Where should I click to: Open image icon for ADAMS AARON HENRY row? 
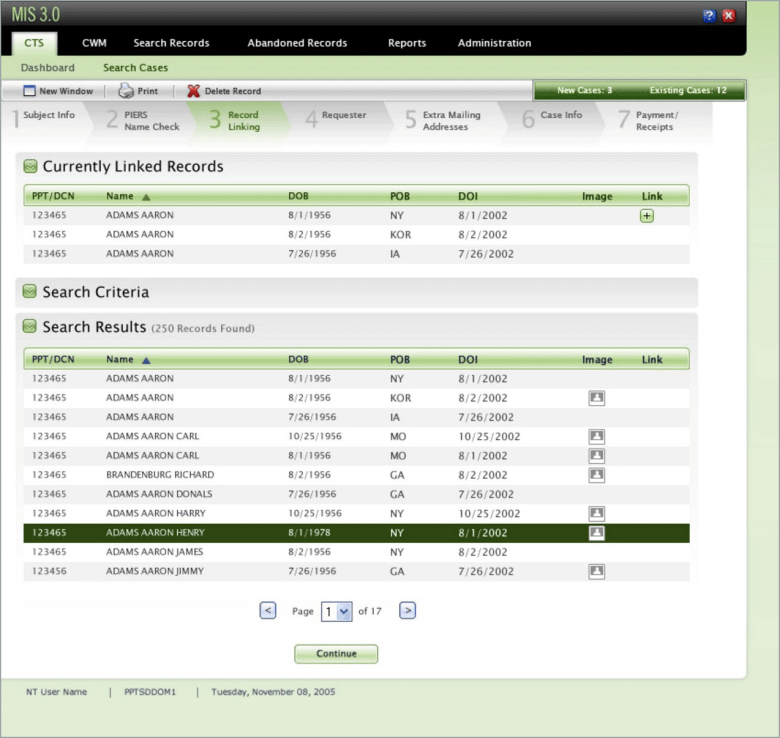(597, 533)
